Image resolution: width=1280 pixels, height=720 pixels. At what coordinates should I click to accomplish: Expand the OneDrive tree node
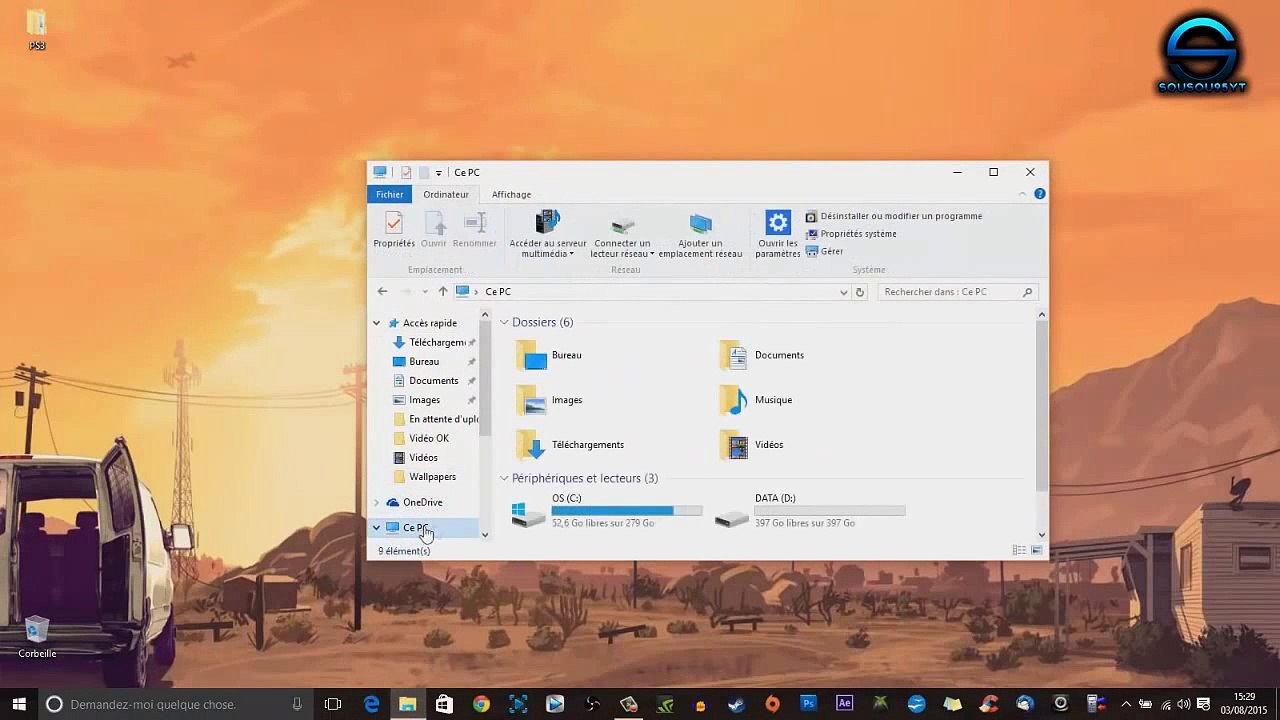(377, 503)
